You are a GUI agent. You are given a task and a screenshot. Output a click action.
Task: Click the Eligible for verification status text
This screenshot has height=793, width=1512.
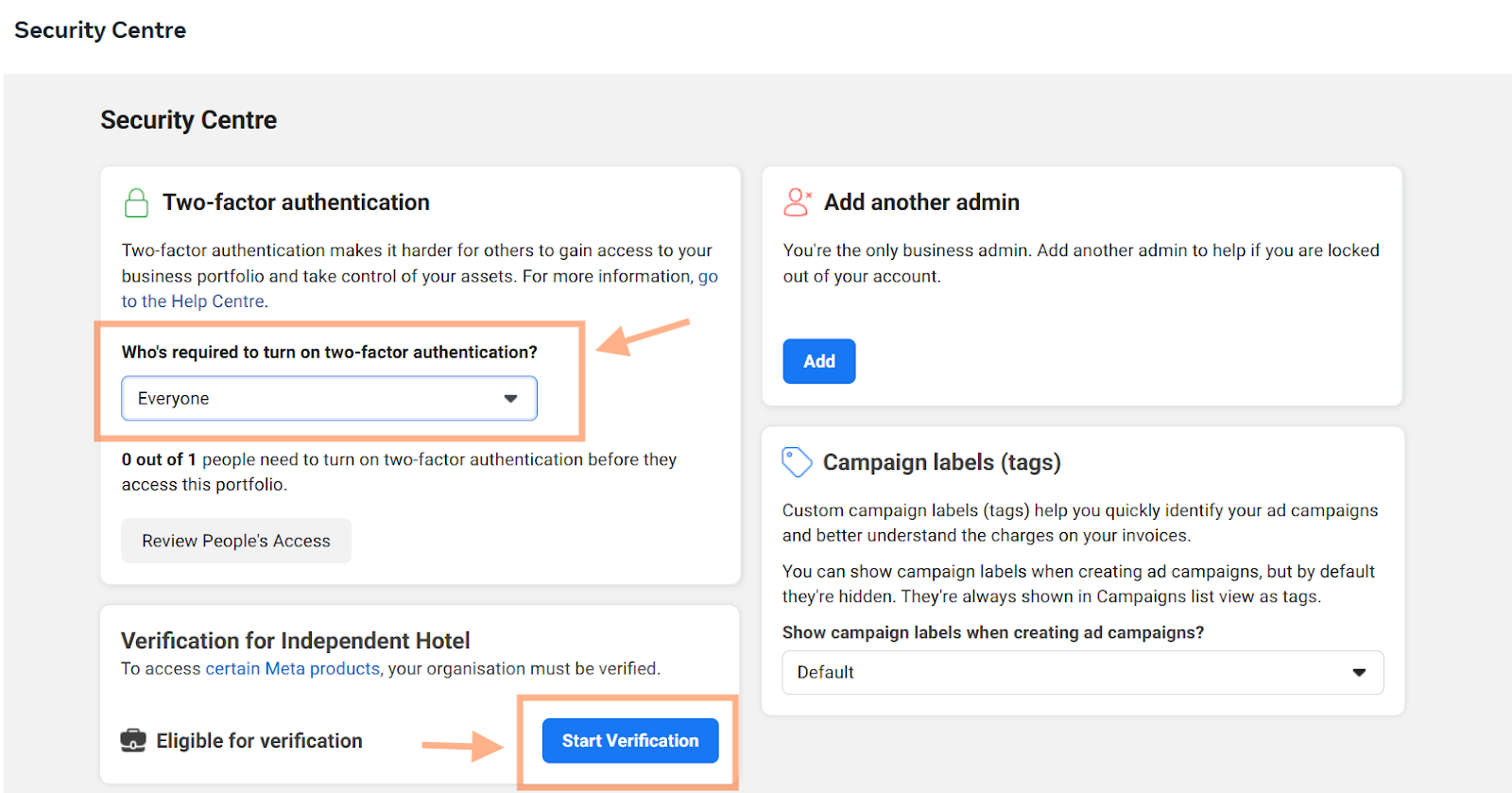coord(259,741)
